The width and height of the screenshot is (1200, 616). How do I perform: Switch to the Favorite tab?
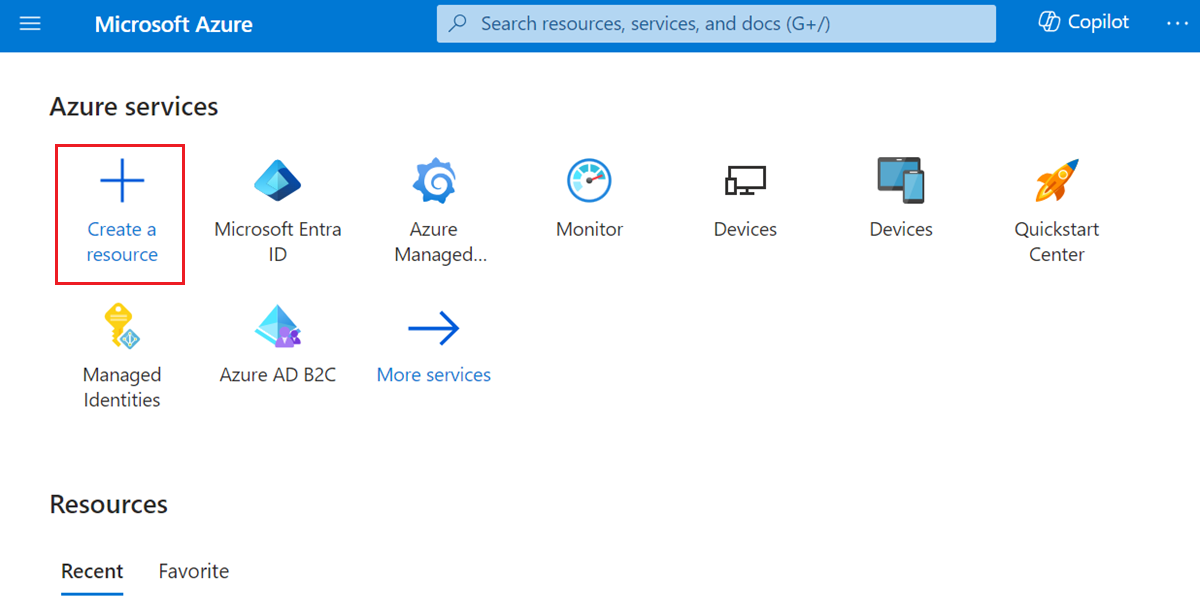pyautogui.click(x=194, y=571)
